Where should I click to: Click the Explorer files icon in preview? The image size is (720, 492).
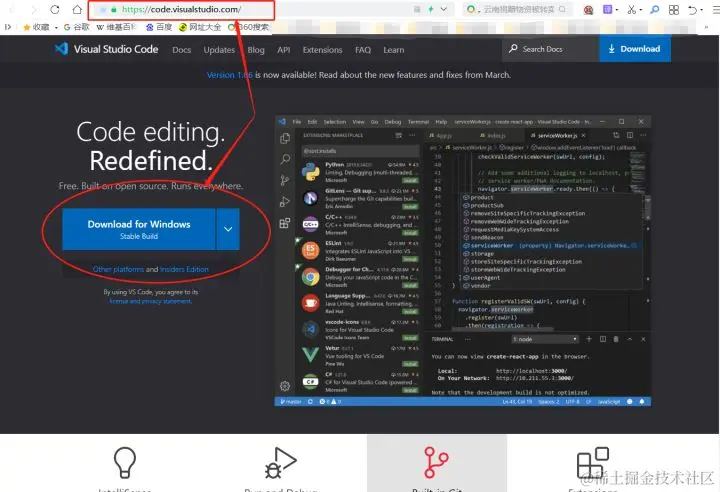pos(285,138)
